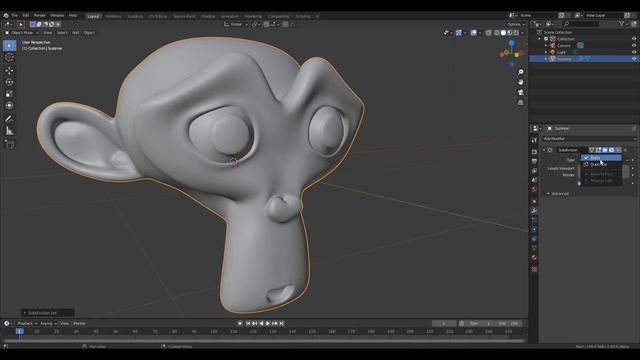Open the Object Data properties green icon
The height and width of the screenshot is (360, 640).
(534, 248)
